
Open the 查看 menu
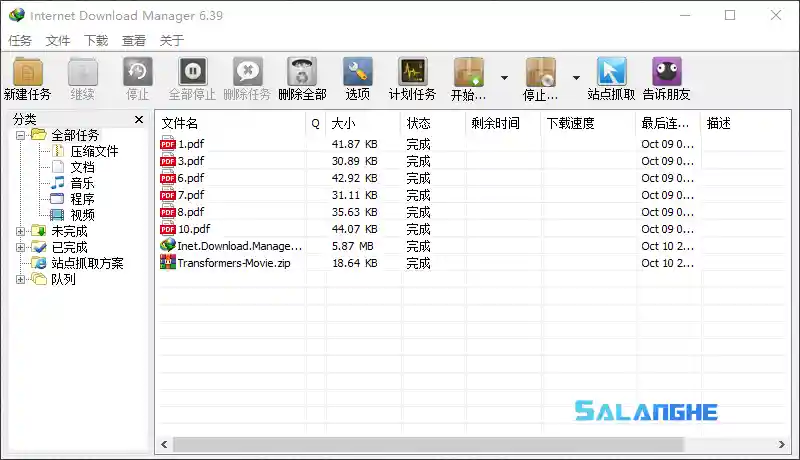coord(134,40)
